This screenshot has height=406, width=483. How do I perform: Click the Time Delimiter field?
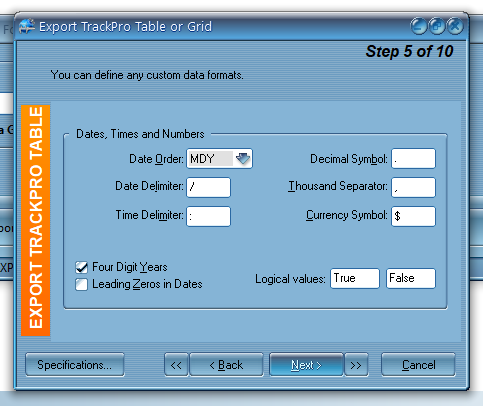point(208,216)
